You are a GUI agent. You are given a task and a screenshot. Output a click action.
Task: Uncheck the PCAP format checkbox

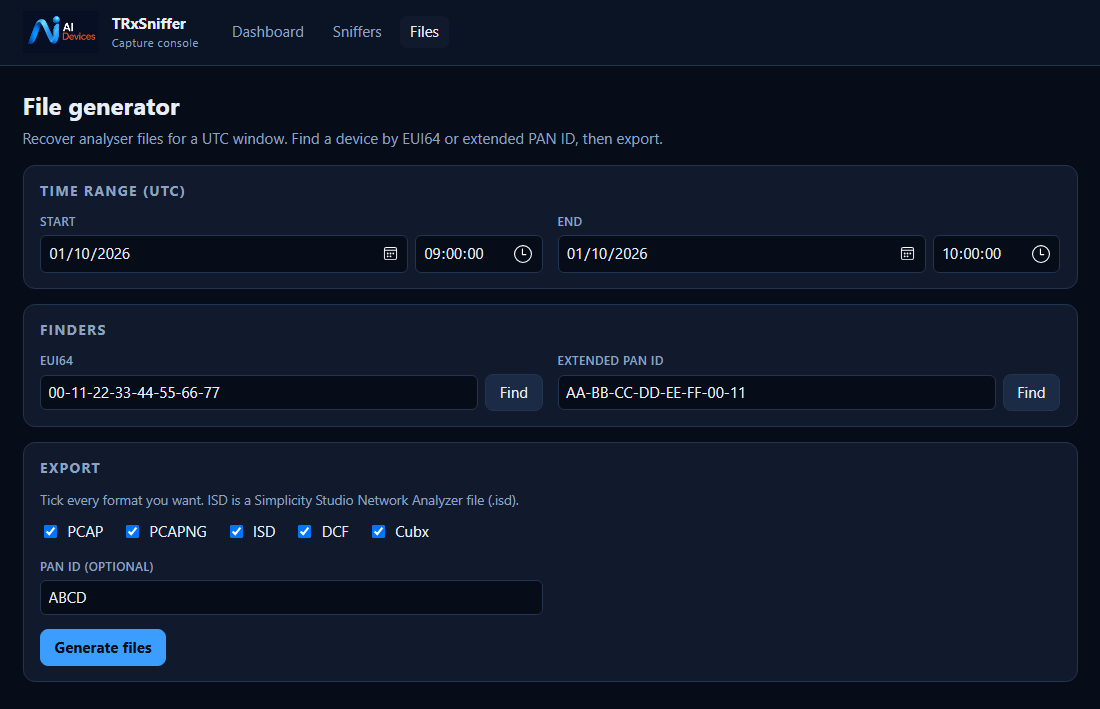click(x=51, y=532)
